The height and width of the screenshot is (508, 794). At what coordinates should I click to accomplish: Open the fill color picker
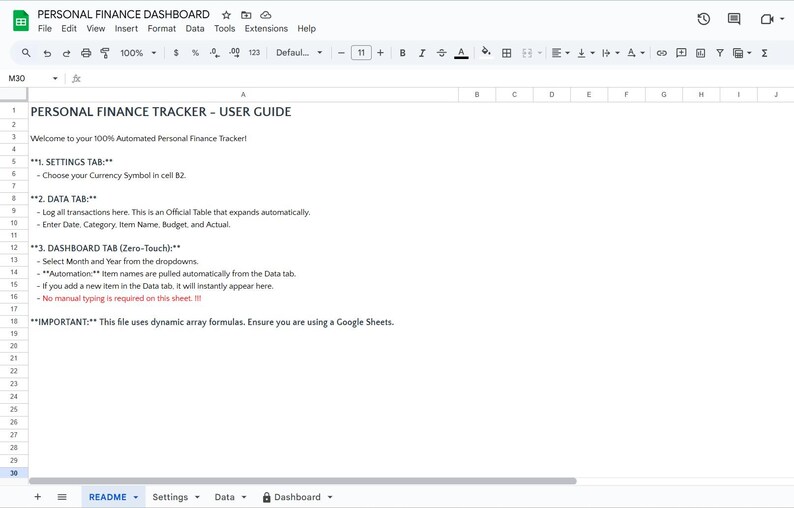[486, 52]
